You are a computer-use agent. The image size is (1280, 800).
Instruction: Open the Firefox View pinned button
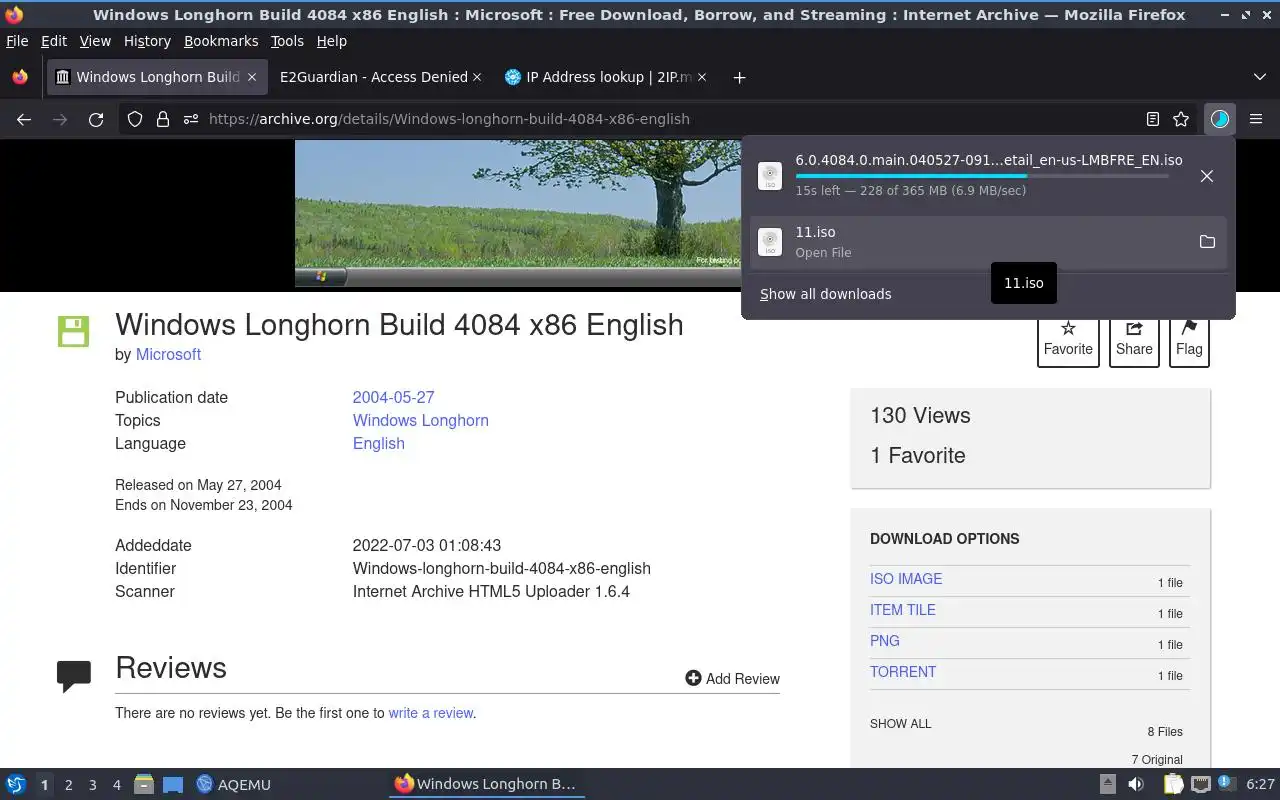coord(20,77)
